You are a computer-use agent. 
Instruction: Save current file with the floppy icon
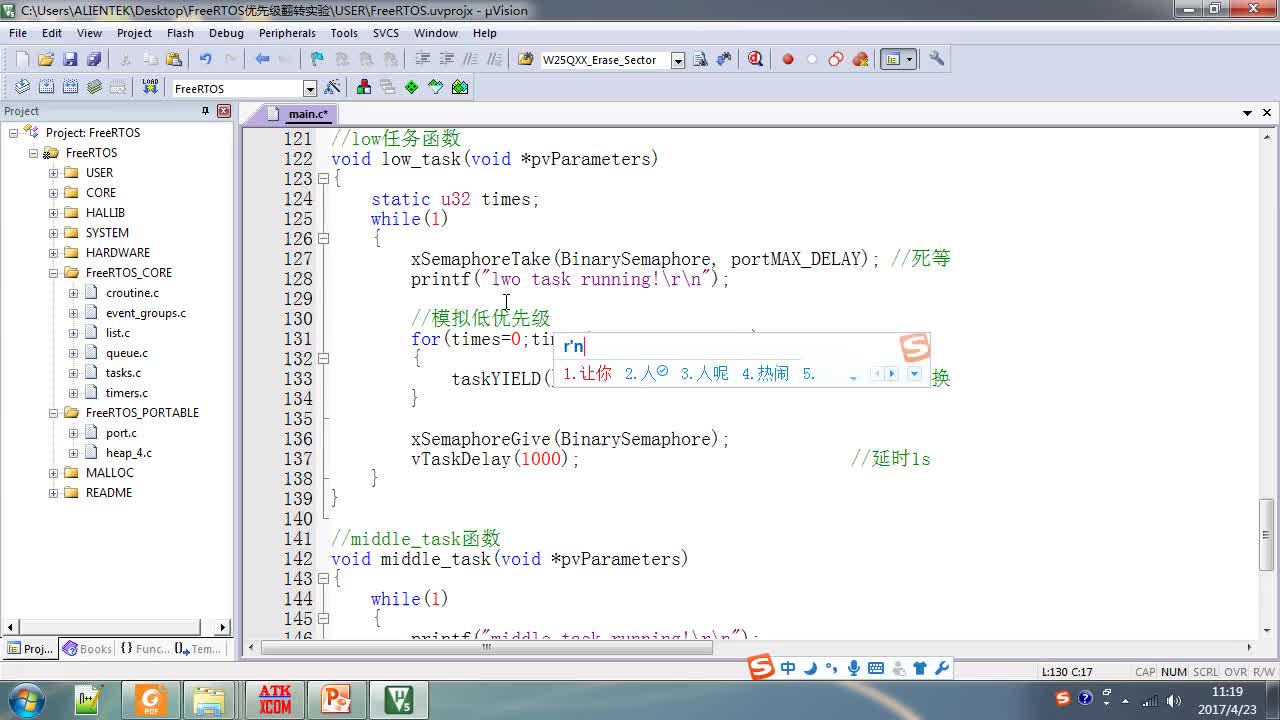(x=70, y=60)
